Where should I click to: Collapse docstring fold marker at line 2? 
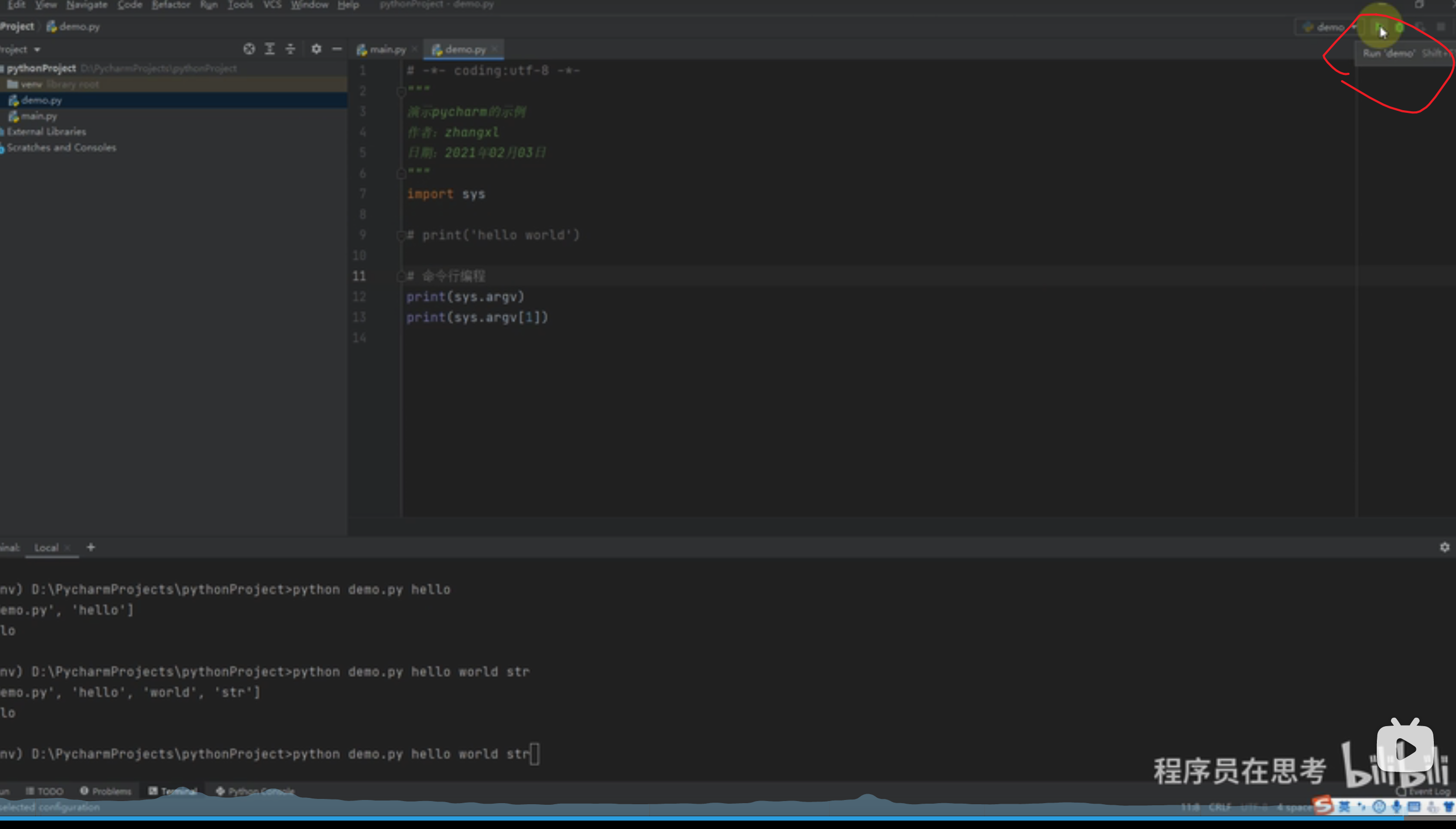[x=401, y=91]
